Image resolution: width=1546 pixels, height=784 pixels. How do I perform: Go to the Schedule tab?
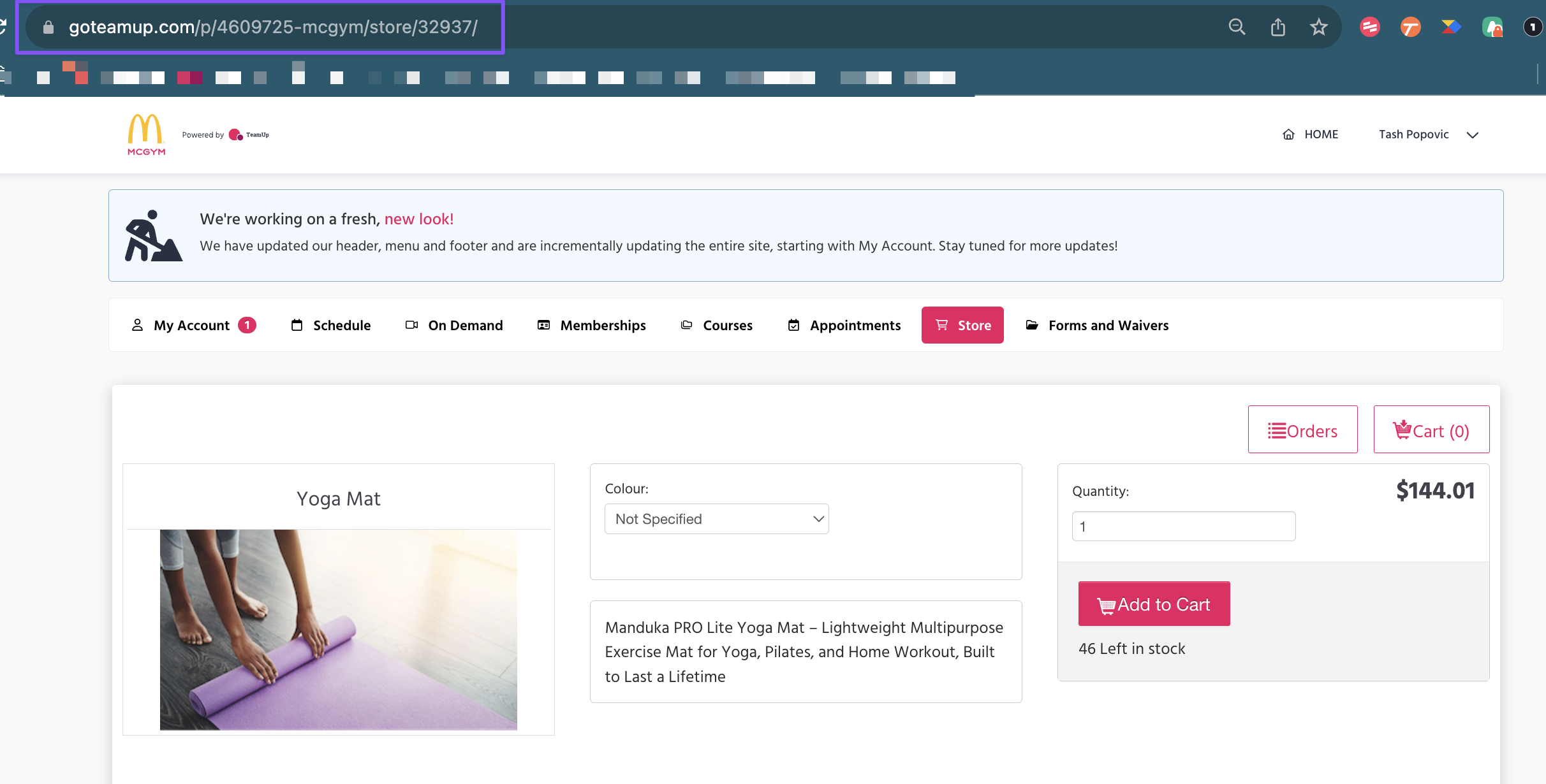click(330, 325)
